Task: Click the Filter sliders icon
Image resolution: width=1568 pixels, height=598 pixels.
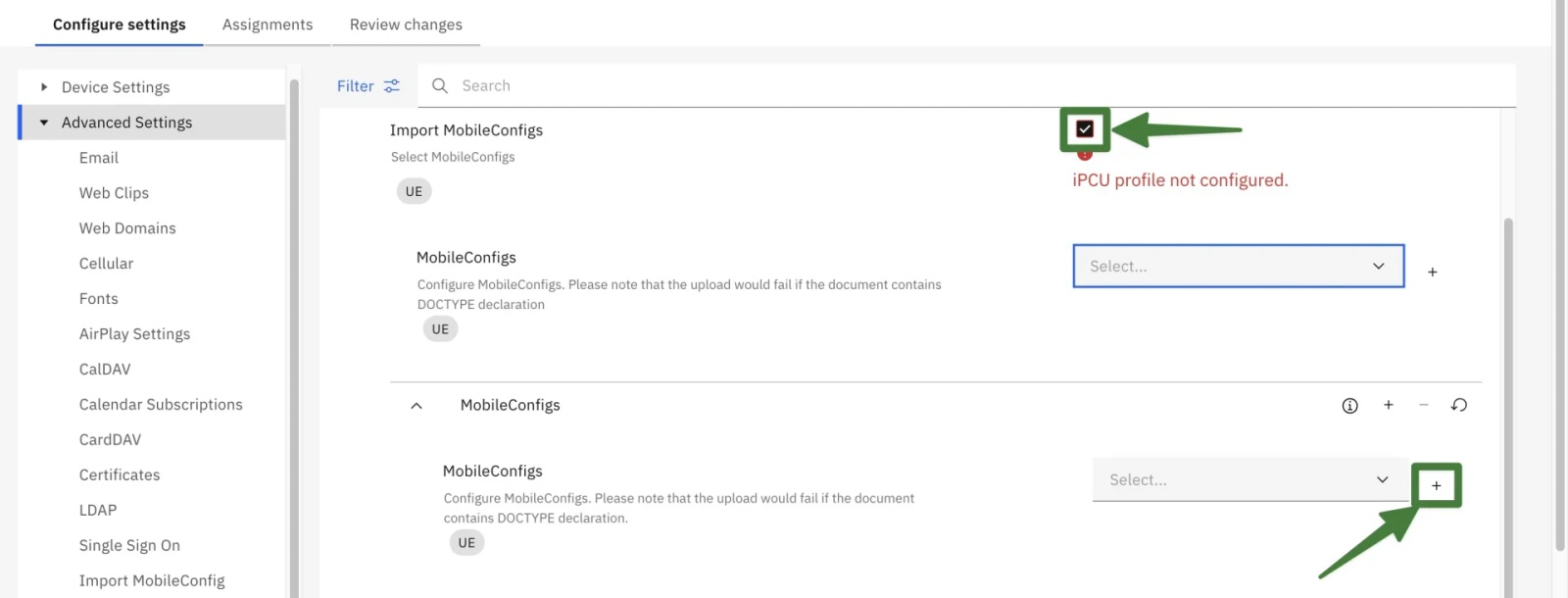Action: point(393,85)
